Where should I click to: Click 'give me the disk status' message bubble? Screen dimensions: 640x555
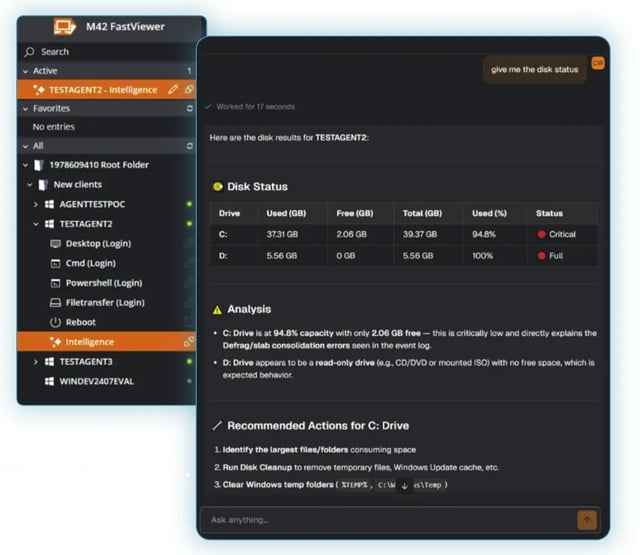pyautogui.click(x=535, y=70)
